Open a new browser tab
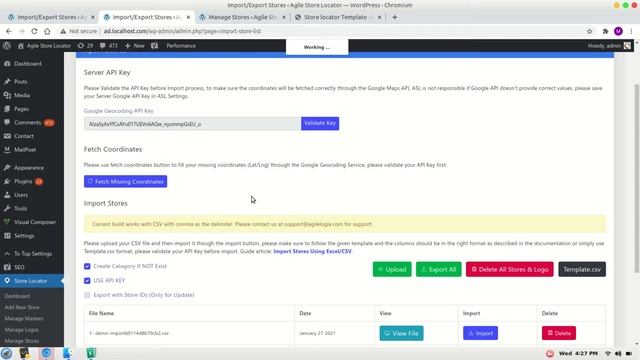The image size is (640, 360). (394, 17)
